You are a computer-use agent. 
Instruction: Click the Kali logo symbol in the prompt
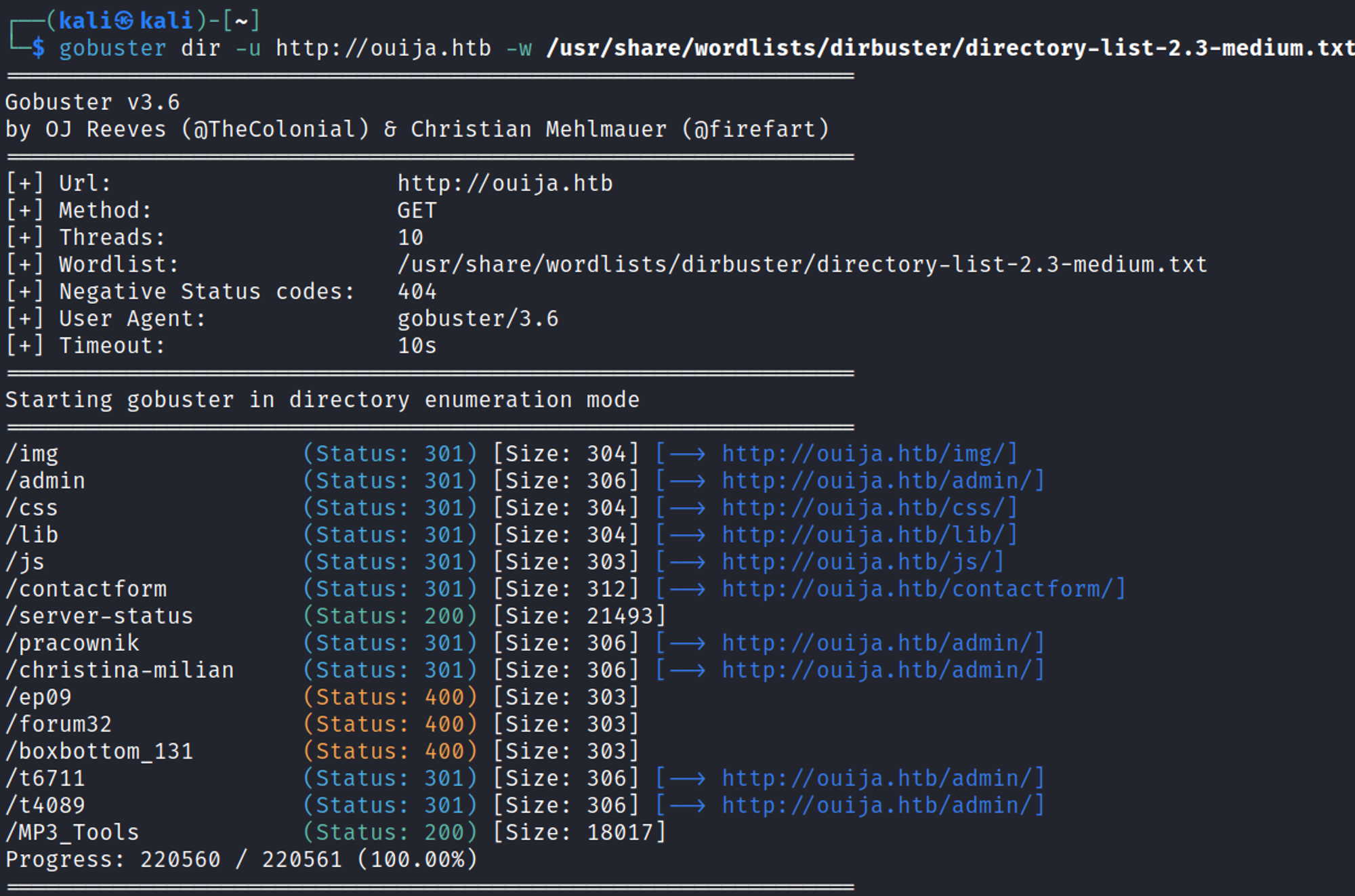(124, 20)
